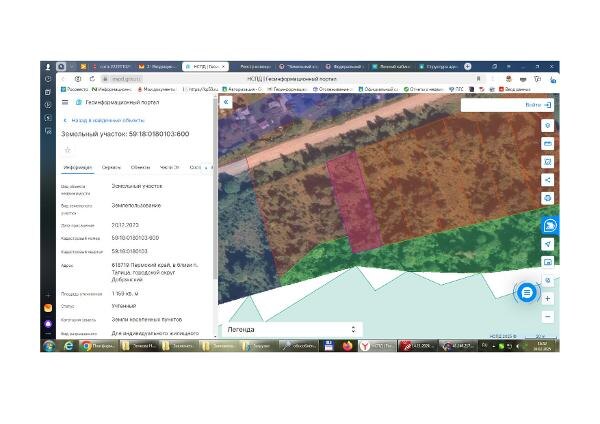
Task: Select the pink highlighted land parcel on map
Action: (x=354, y=203)
